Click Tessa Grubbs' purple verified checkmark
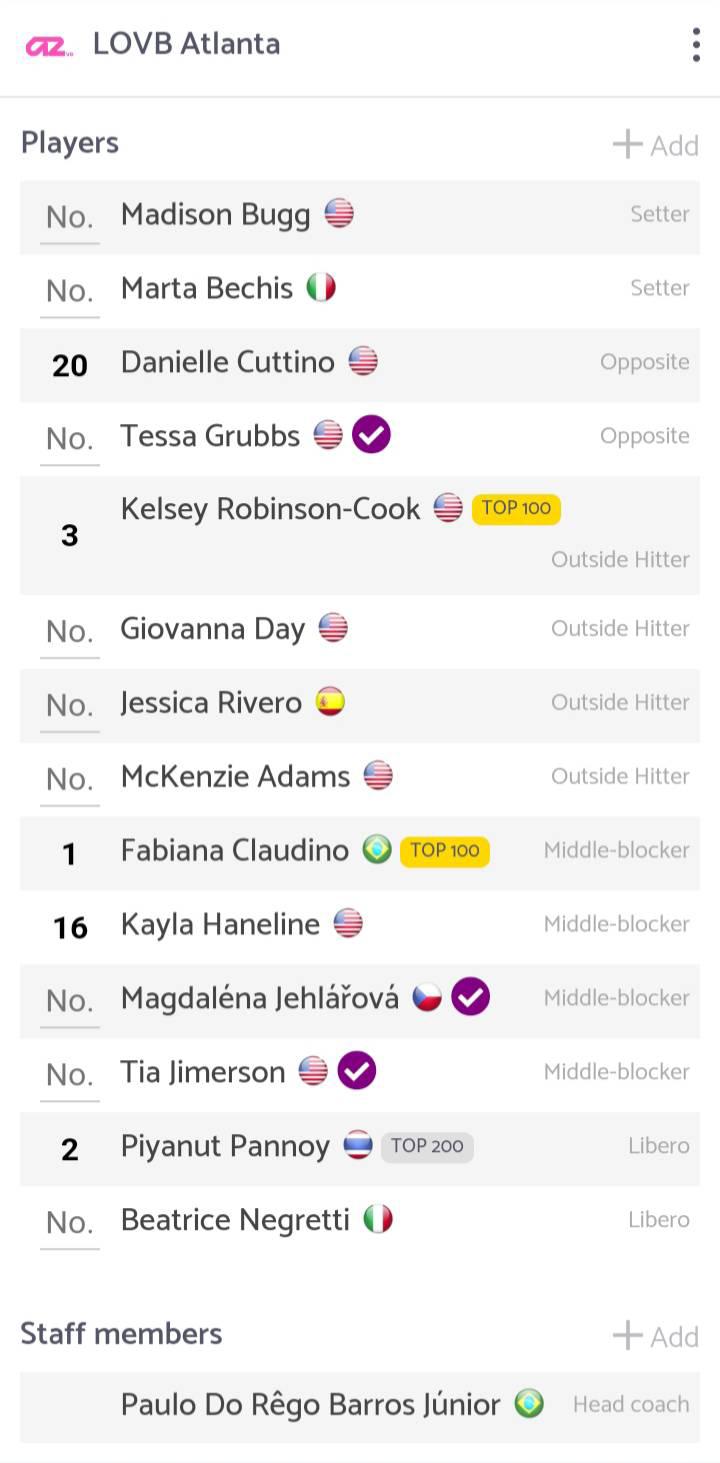Viewport: 720px width, 1463px height. click(371, 435)
